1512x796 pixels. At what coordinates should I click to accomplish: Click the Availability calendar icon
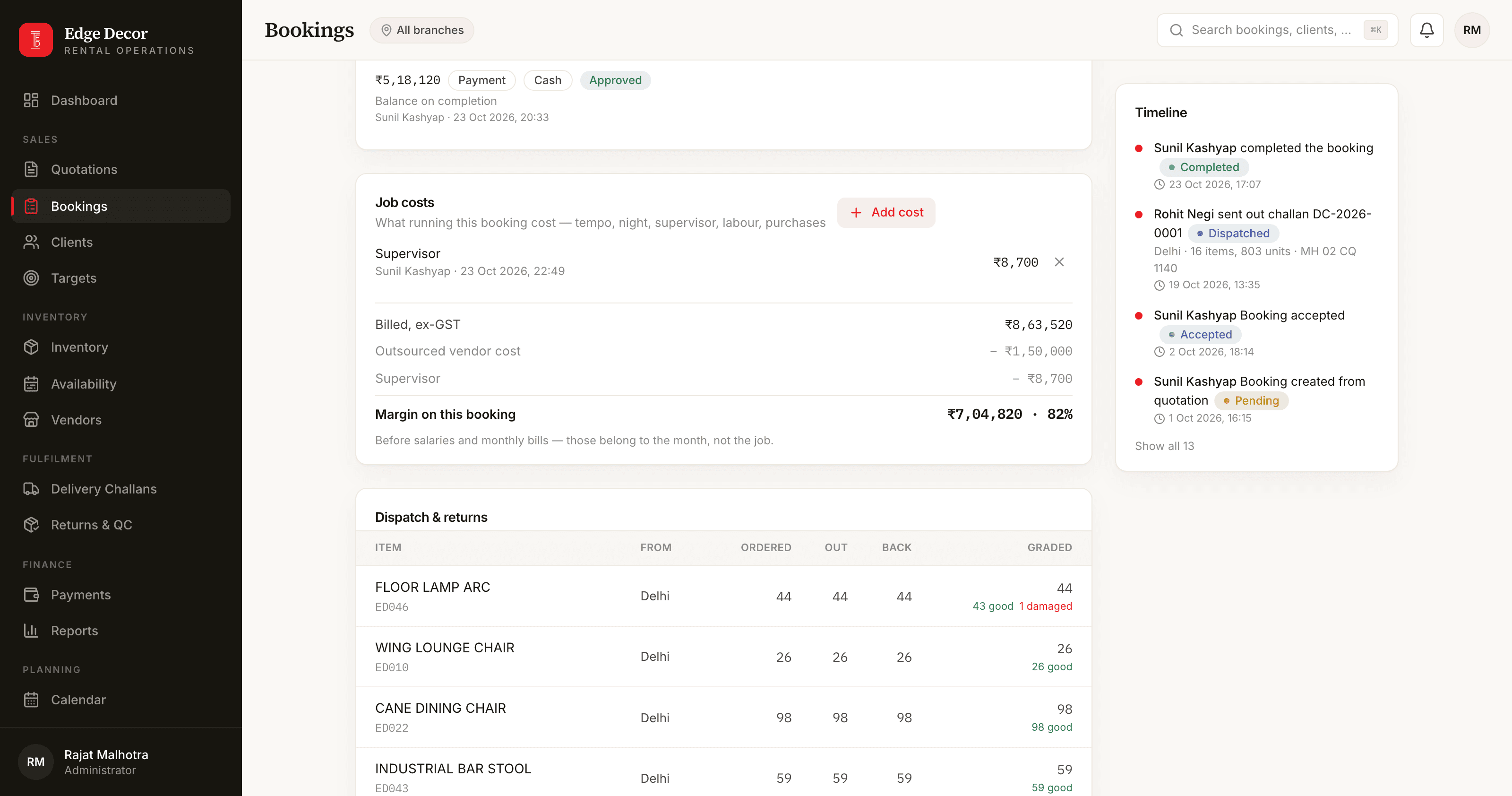coord(31,384)
